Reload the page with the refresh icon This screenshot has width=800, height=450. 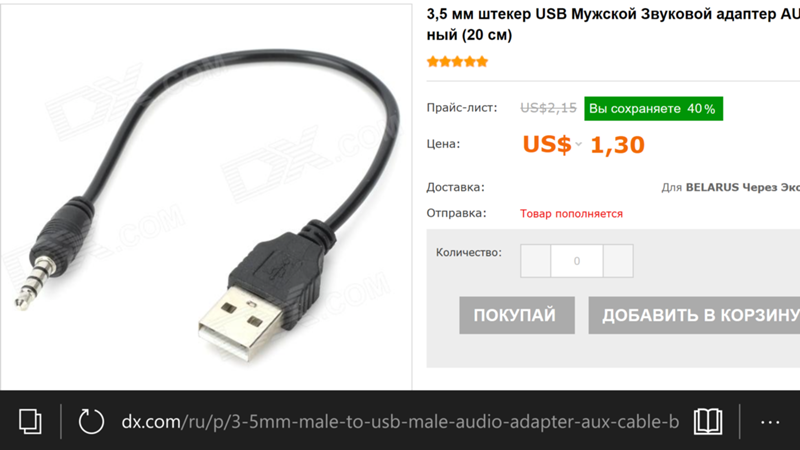91,421
